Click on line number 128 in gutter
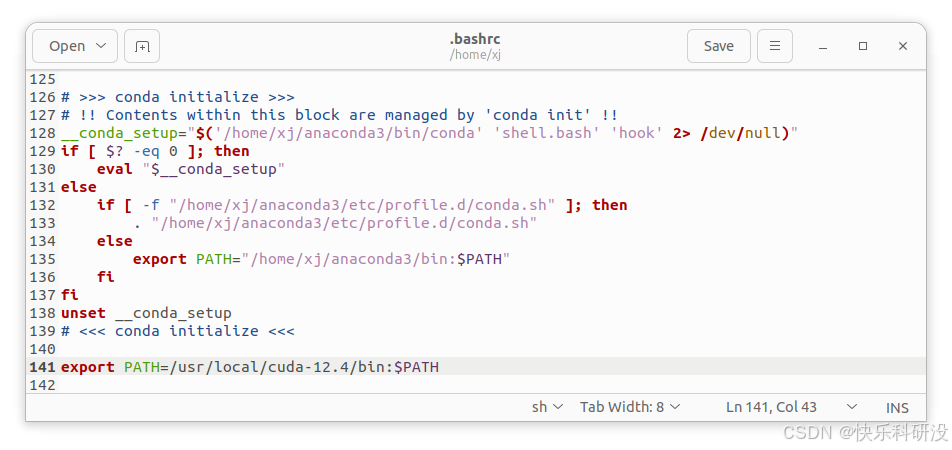The height and width of the screenshot is (450, 952). (42, 133)
